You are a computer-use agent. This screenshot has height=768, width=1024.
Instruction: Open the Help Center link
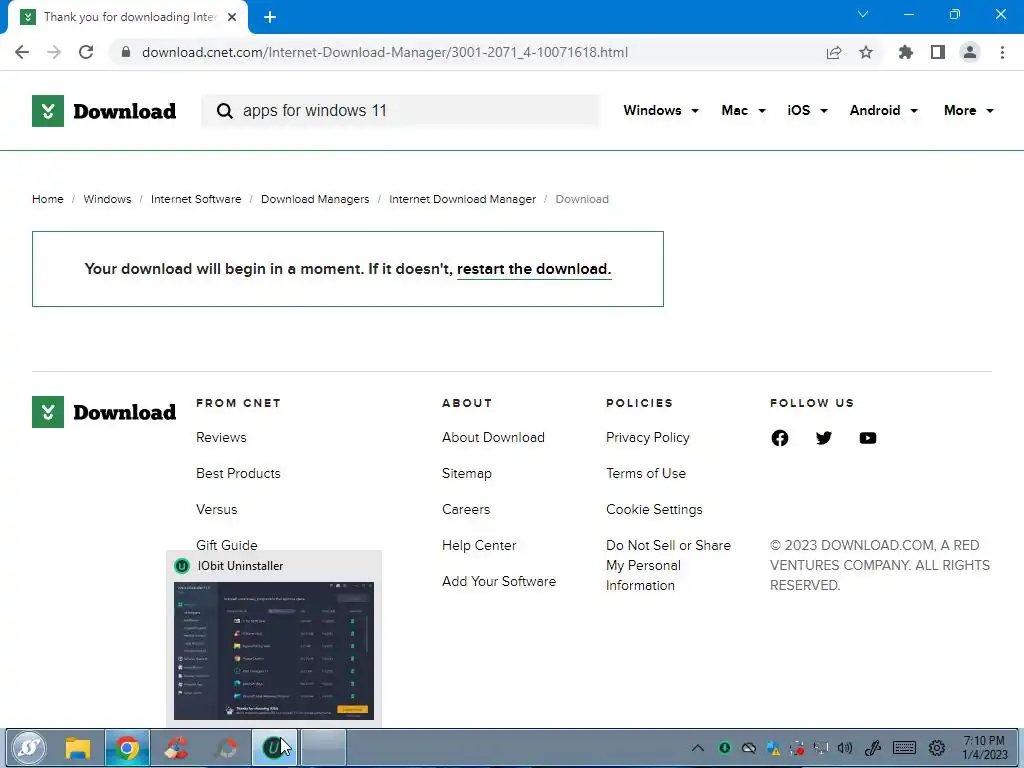pyautogui.click(x=479, y=545)
